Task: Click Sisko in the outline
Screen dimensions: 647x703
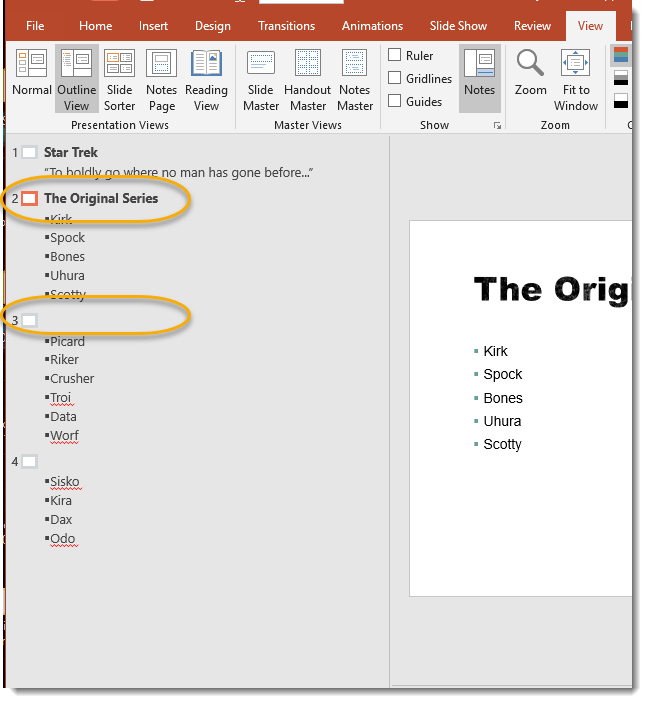Action: [65, 482]
